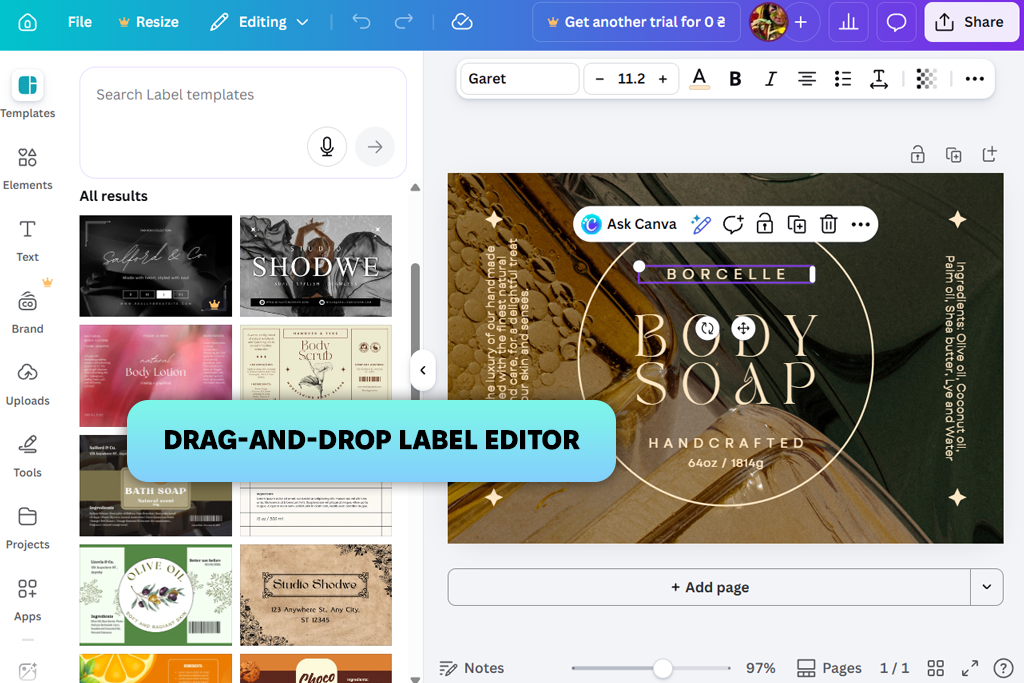1024x683 pixels.
Task: Open more options on floating toolbar
Action: [861, 224]
